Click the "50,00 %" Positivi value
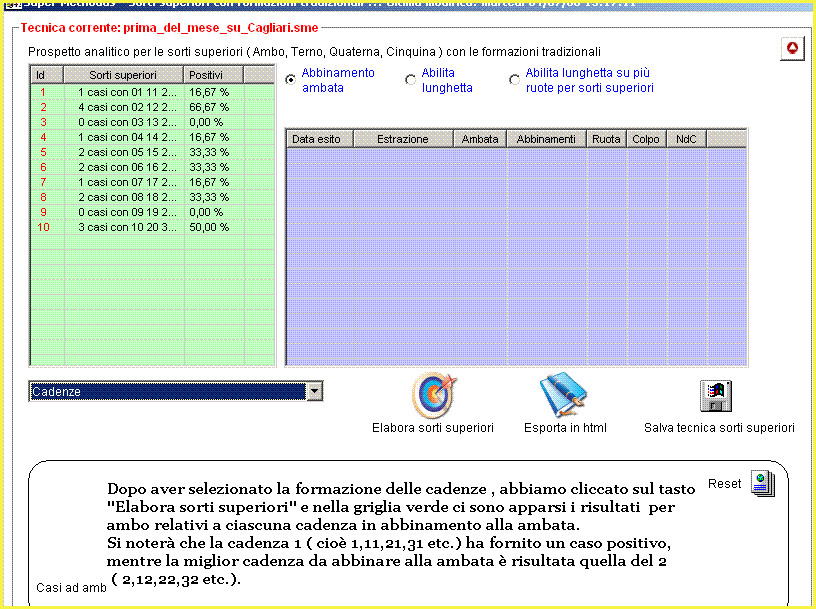 (209, 227)
